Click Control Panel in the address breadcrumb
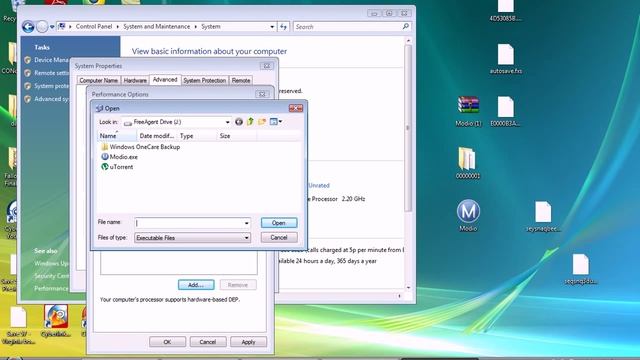 [93, 27]
